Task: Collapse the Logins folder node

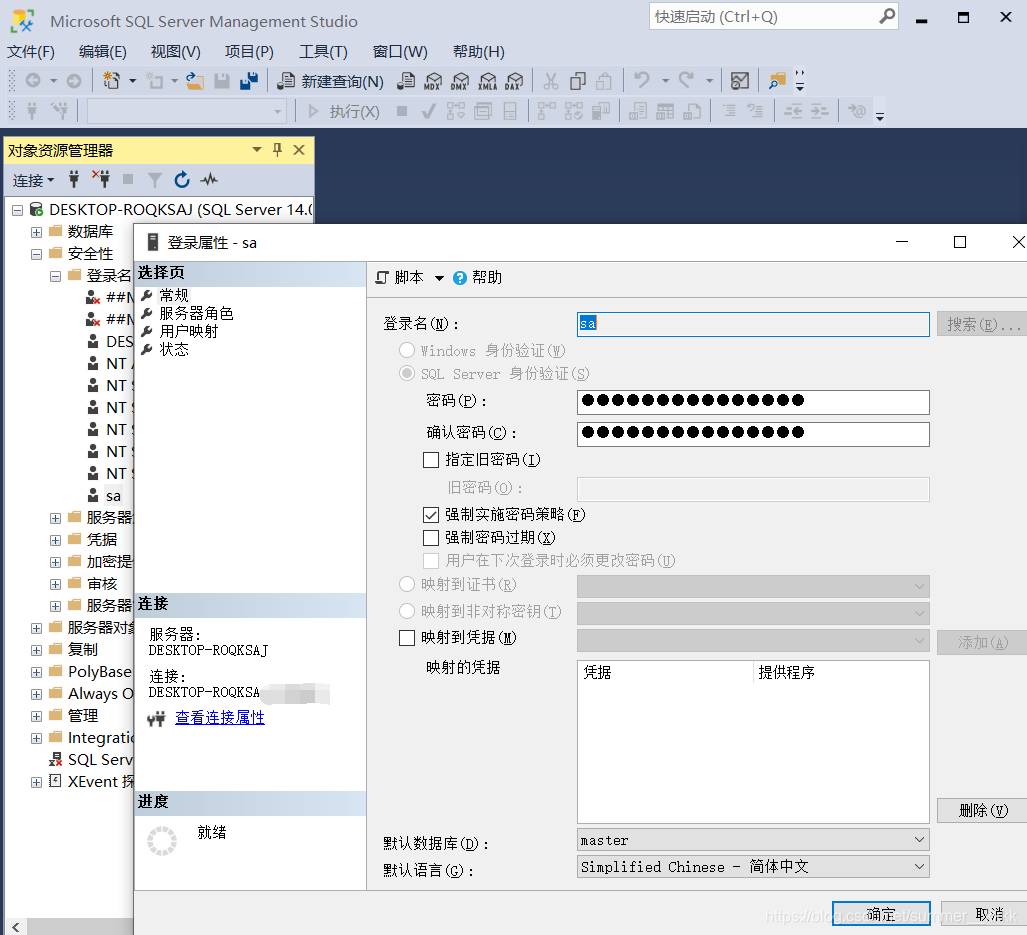Action: pos(56,276)
